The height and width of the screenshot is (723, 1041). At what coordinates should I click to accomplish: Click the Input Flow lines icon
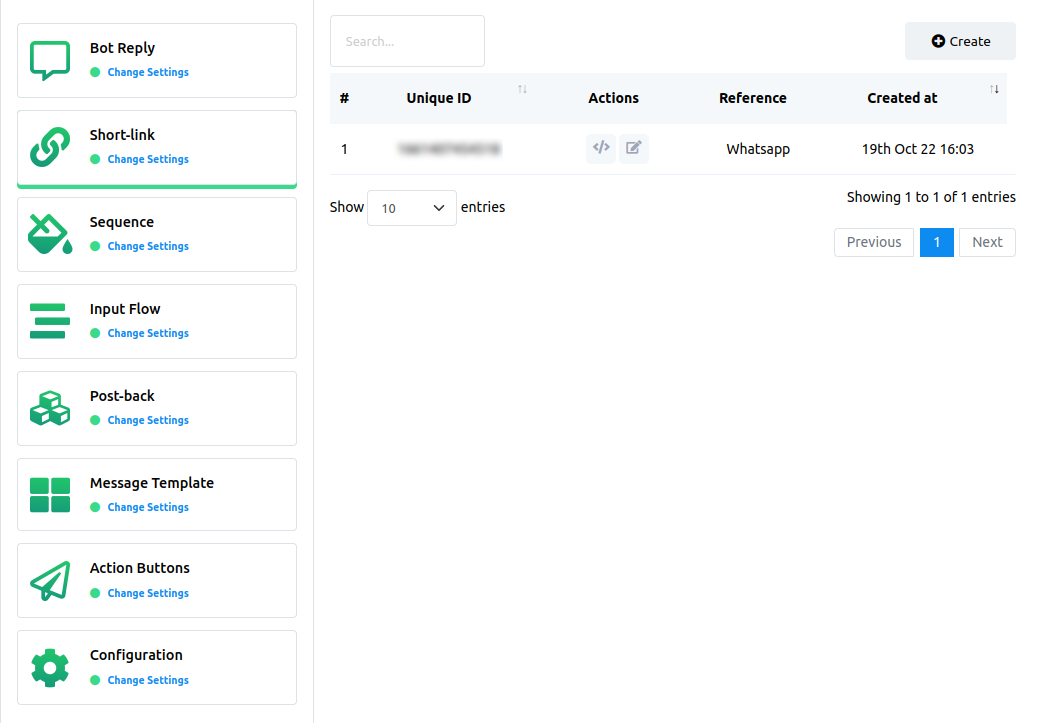click(x=49, y=321)
